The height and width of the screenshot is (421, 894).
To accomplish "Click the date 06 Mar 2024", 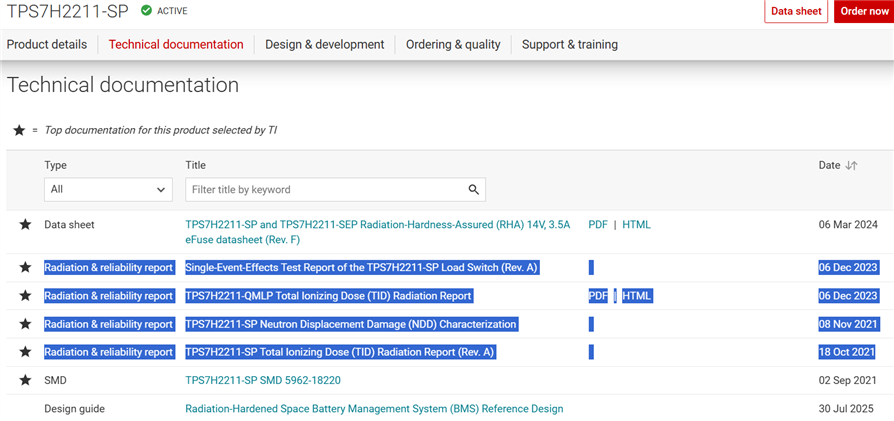I will 848,225.
